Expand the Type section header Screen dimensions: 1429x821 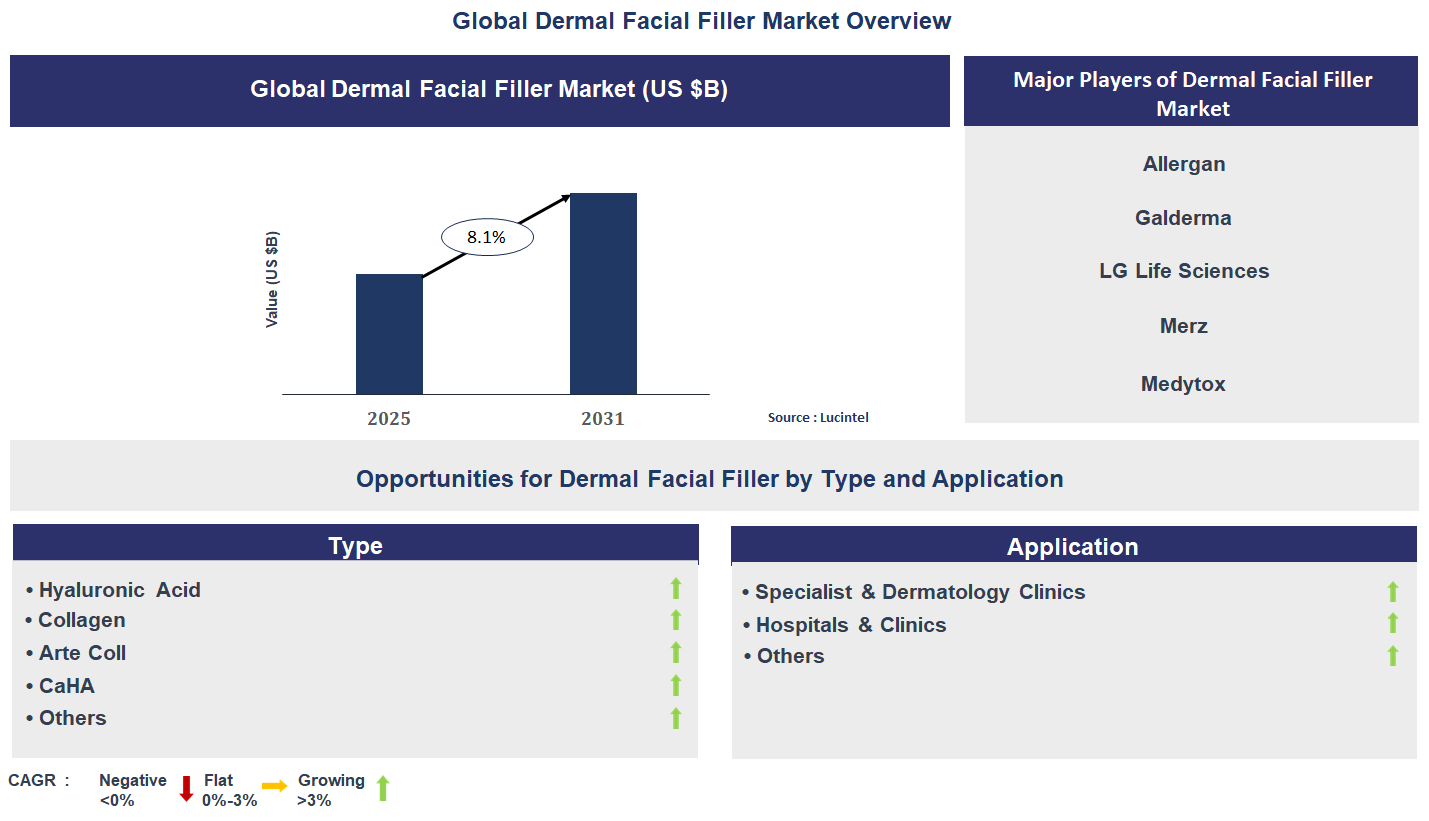tap(355, 546)
